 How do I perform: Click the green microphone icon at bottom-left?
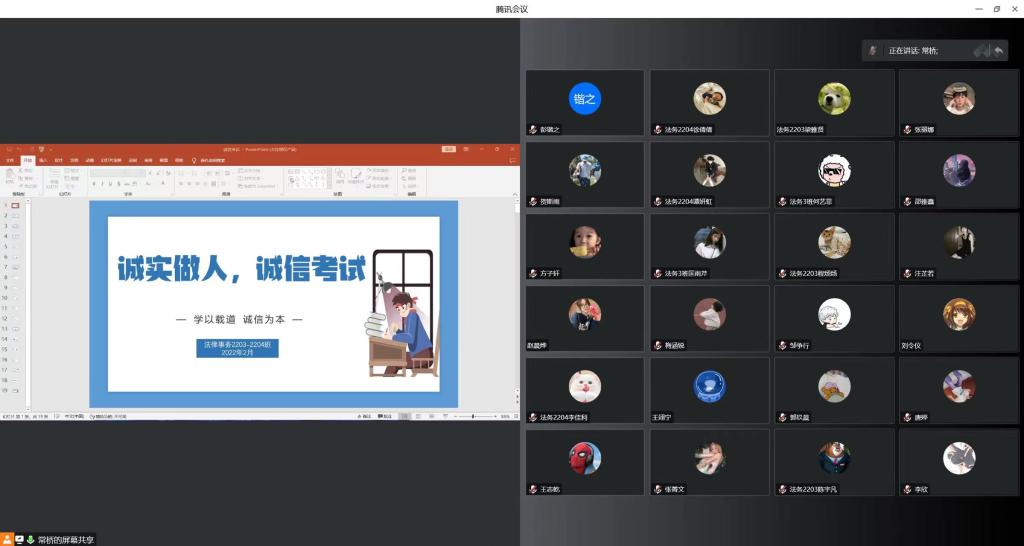30,539
